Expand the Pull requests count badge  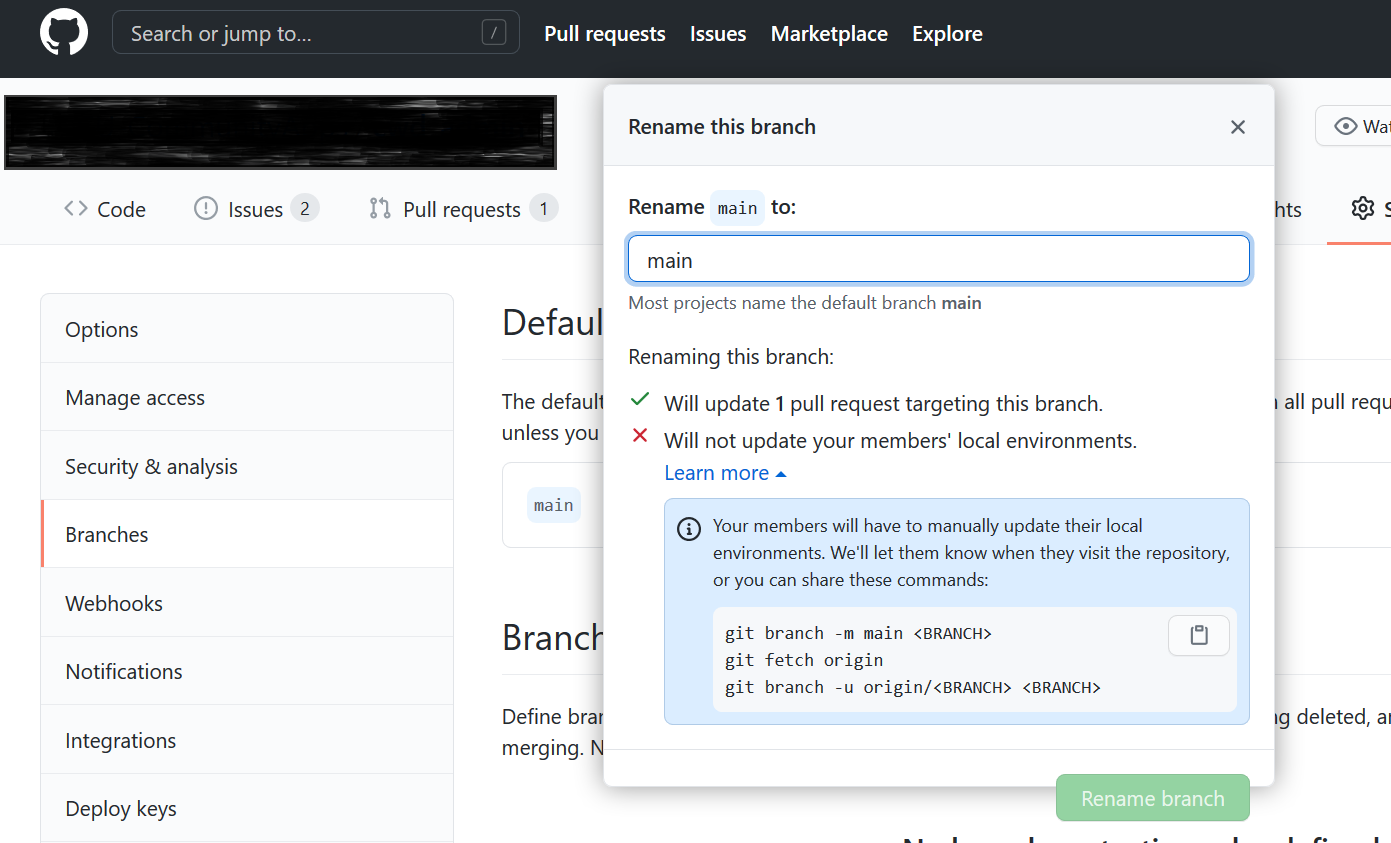pyautogui.click(x=545, y=208)
